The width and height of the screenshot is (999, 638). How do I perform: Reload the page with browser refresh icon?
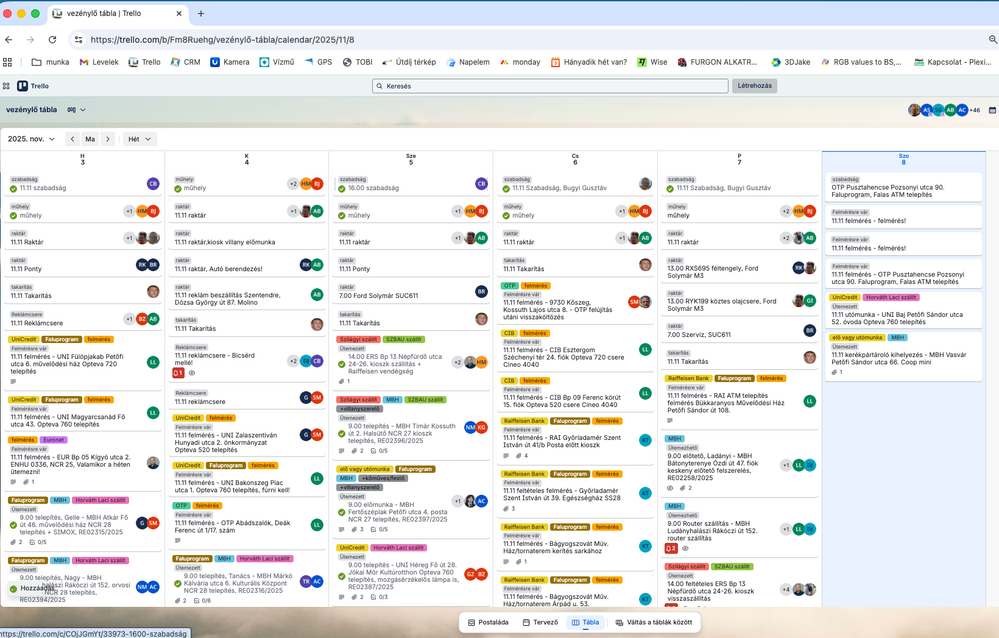[52, 40]
